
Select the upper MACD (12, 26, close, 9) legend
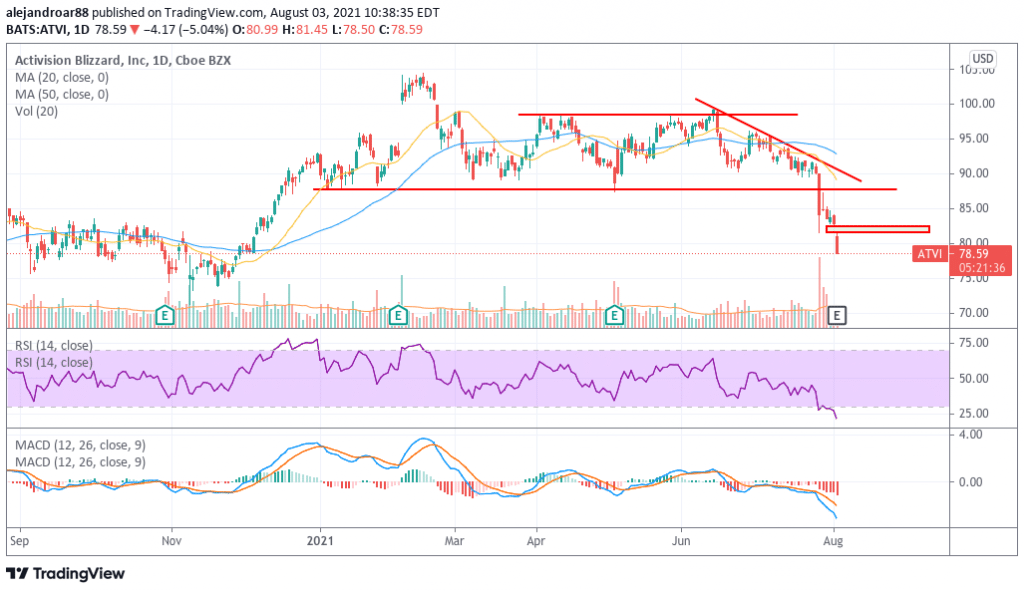coord(80,445)
